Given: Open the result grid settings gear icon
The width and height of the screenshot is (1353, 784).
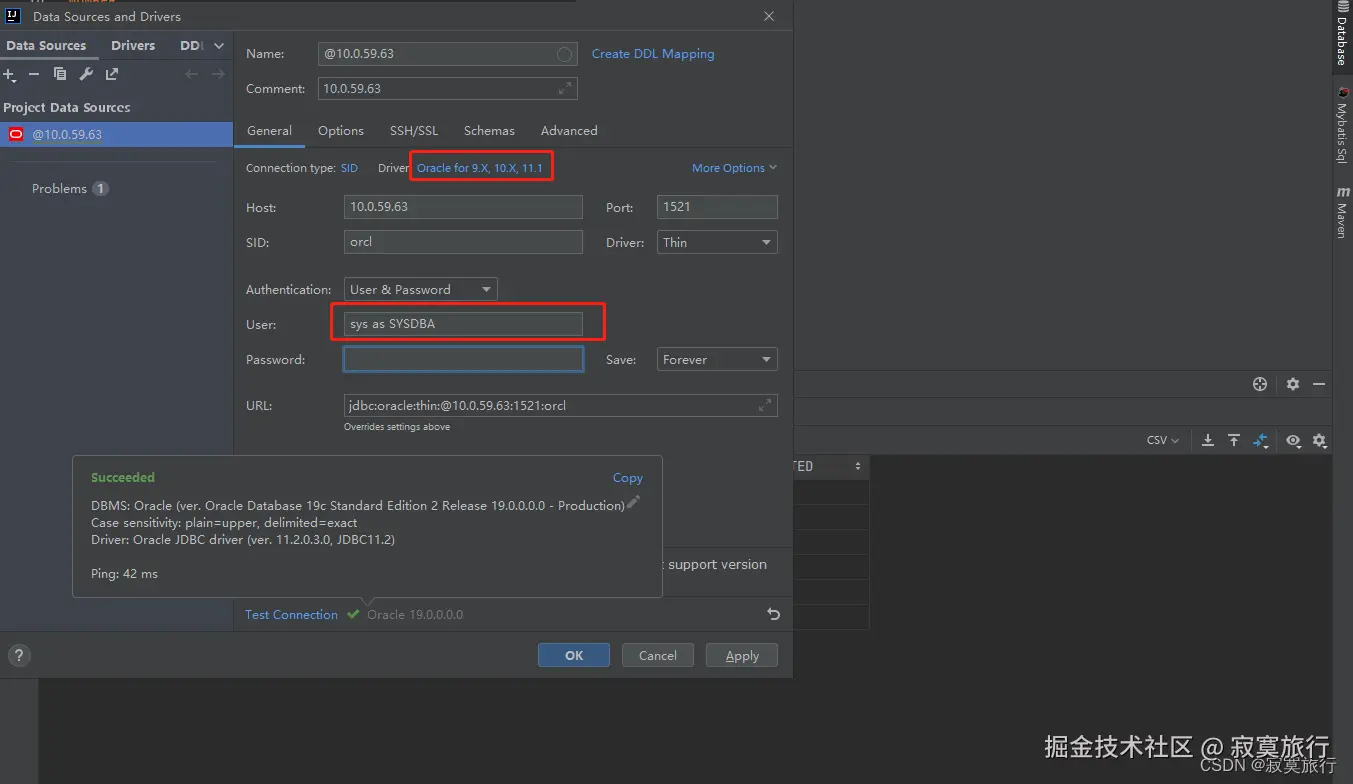Looking at the screenshot, I should [x=1319, y=440].
